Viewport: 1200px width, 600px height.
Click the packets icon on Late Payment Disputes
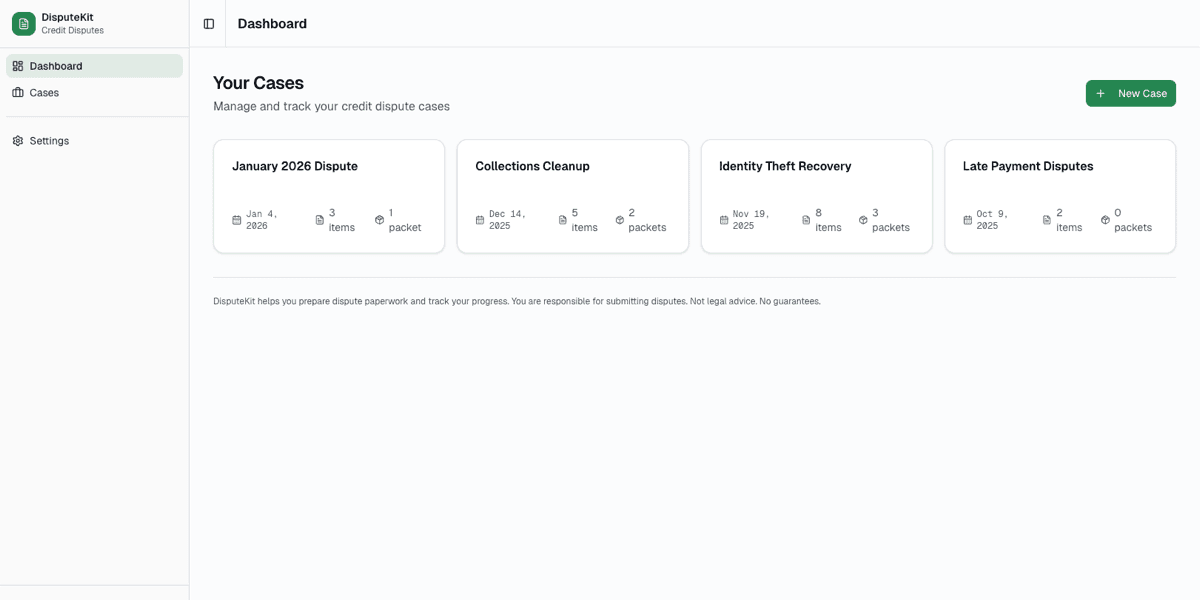[1105, 220]
